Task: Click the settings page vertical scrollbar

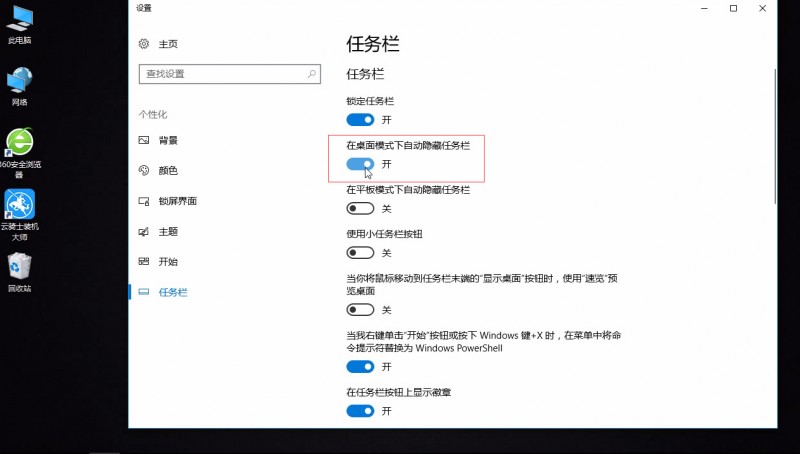Action: (775, 137)
